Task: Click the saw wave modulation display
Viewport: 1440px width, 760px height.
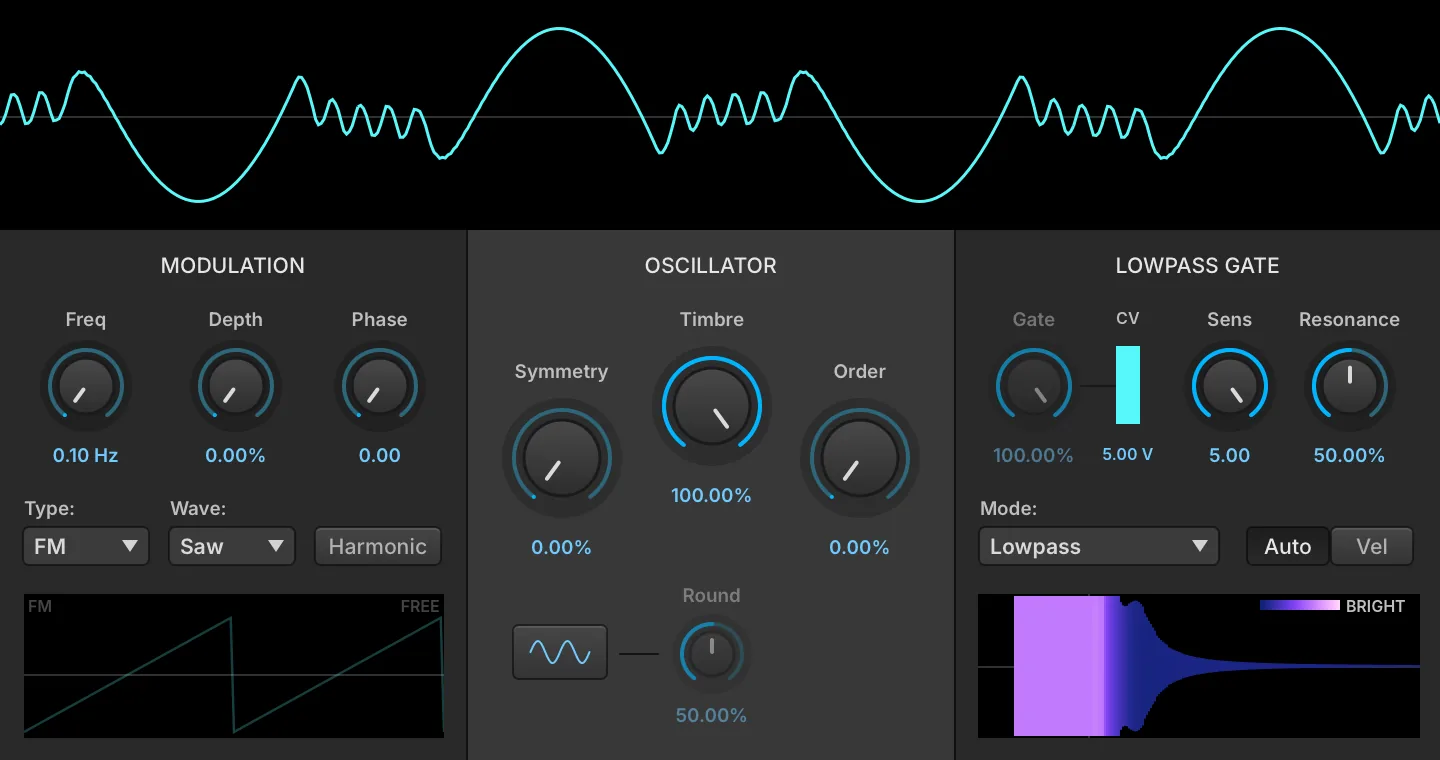Action: pos(234,666)
